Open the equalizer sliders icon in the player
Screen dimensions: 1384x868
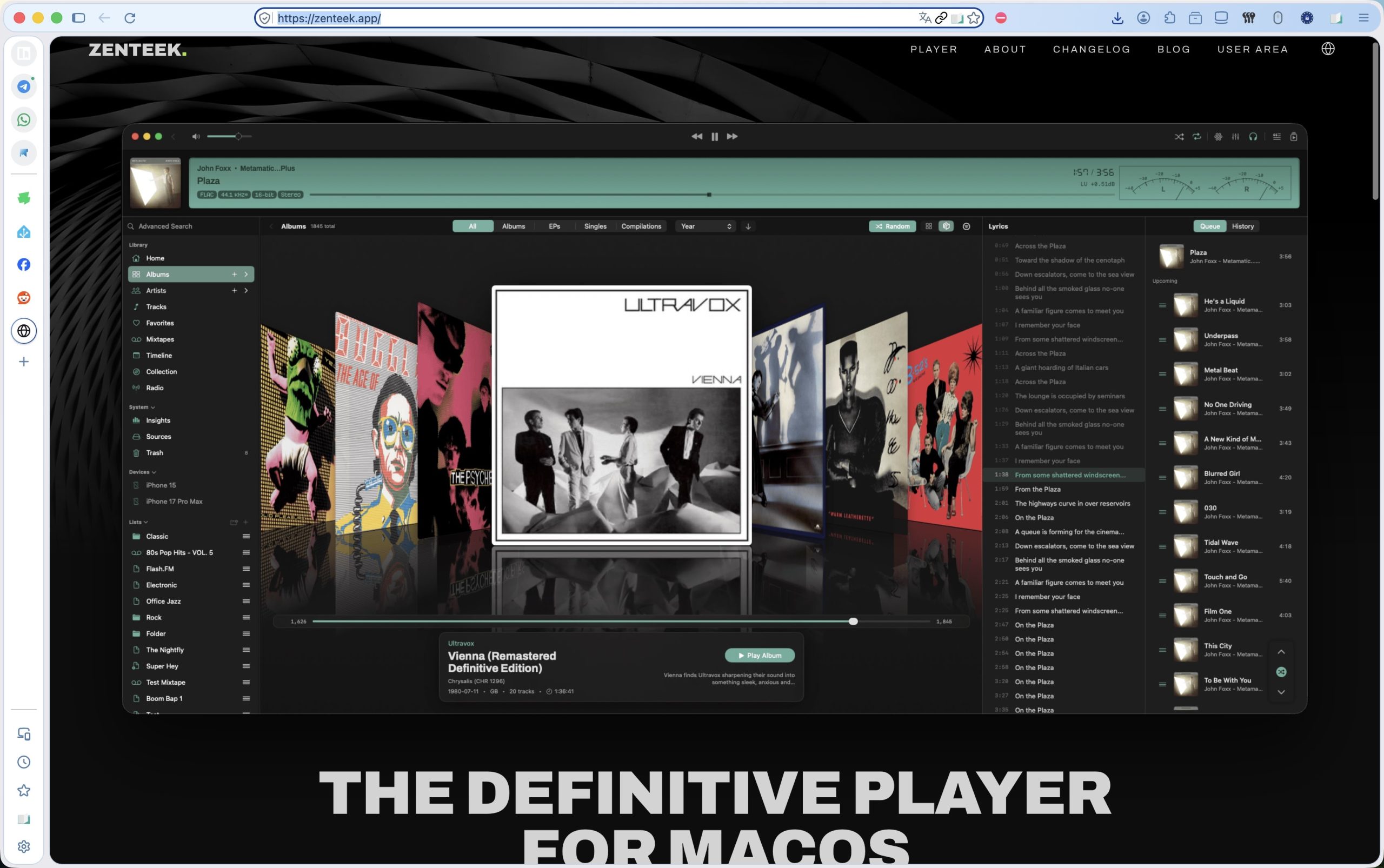point(1235,137)
